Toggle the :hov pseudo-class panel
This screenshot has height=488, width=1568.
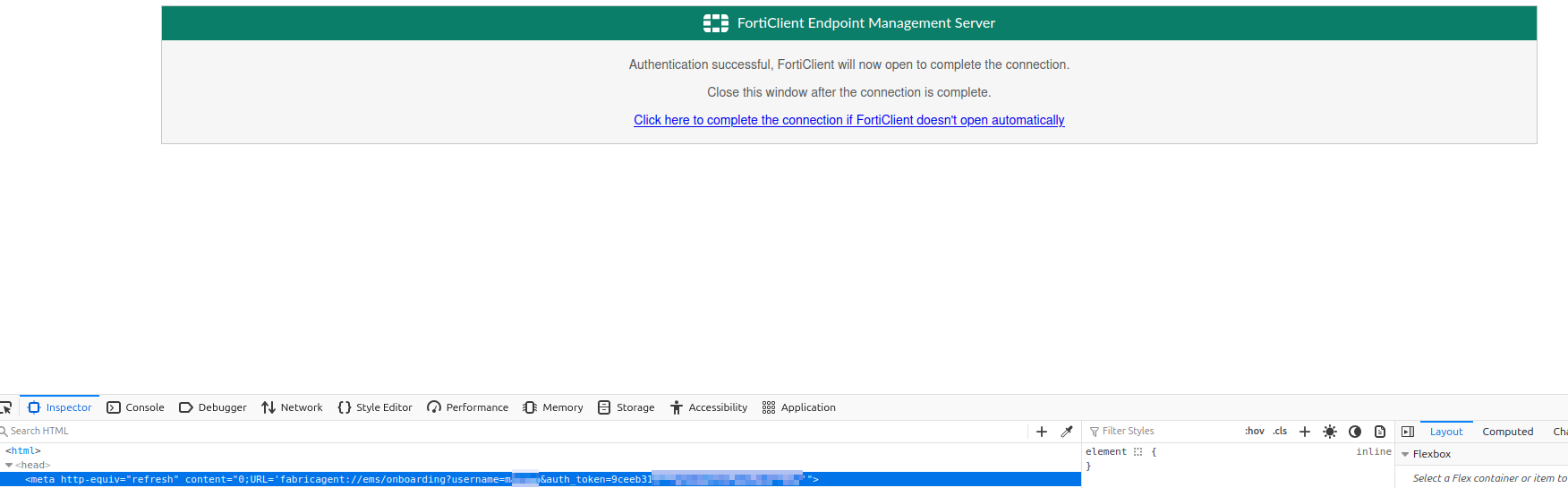1255,432
